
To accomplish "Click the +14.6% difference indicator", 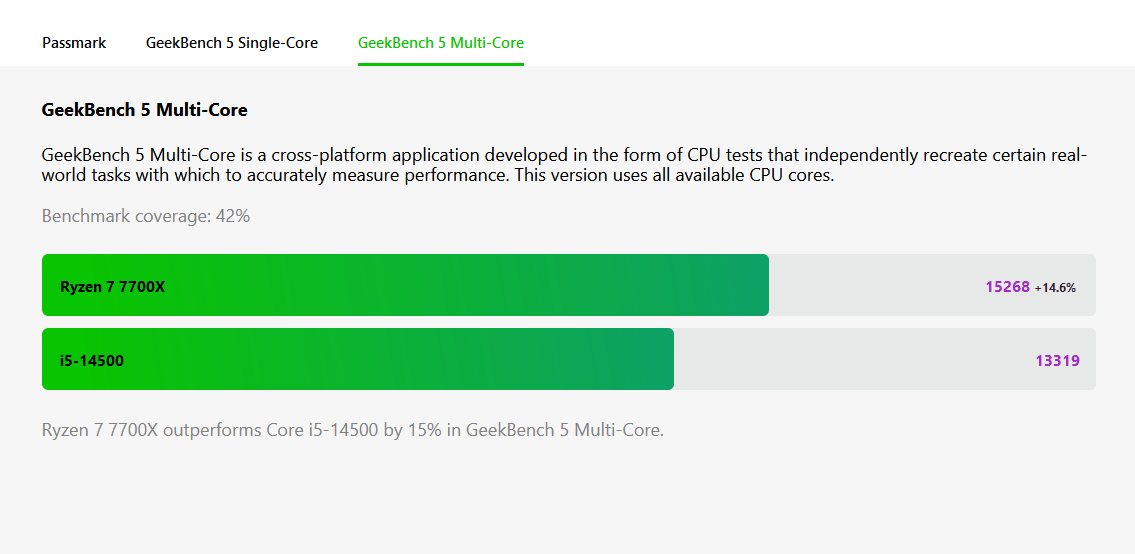I will (1055, 288).
